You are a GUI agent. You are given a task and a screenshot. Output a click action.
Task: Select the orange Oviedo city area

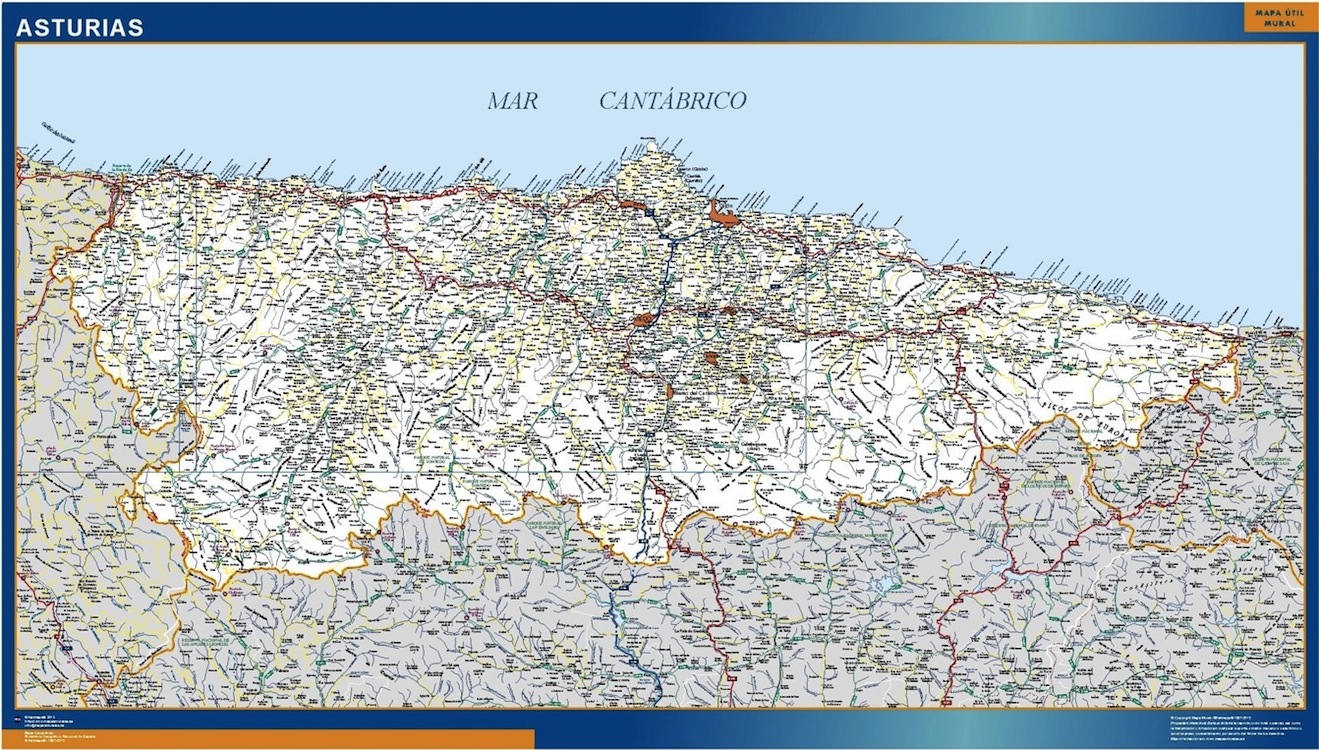click(645, 321)
